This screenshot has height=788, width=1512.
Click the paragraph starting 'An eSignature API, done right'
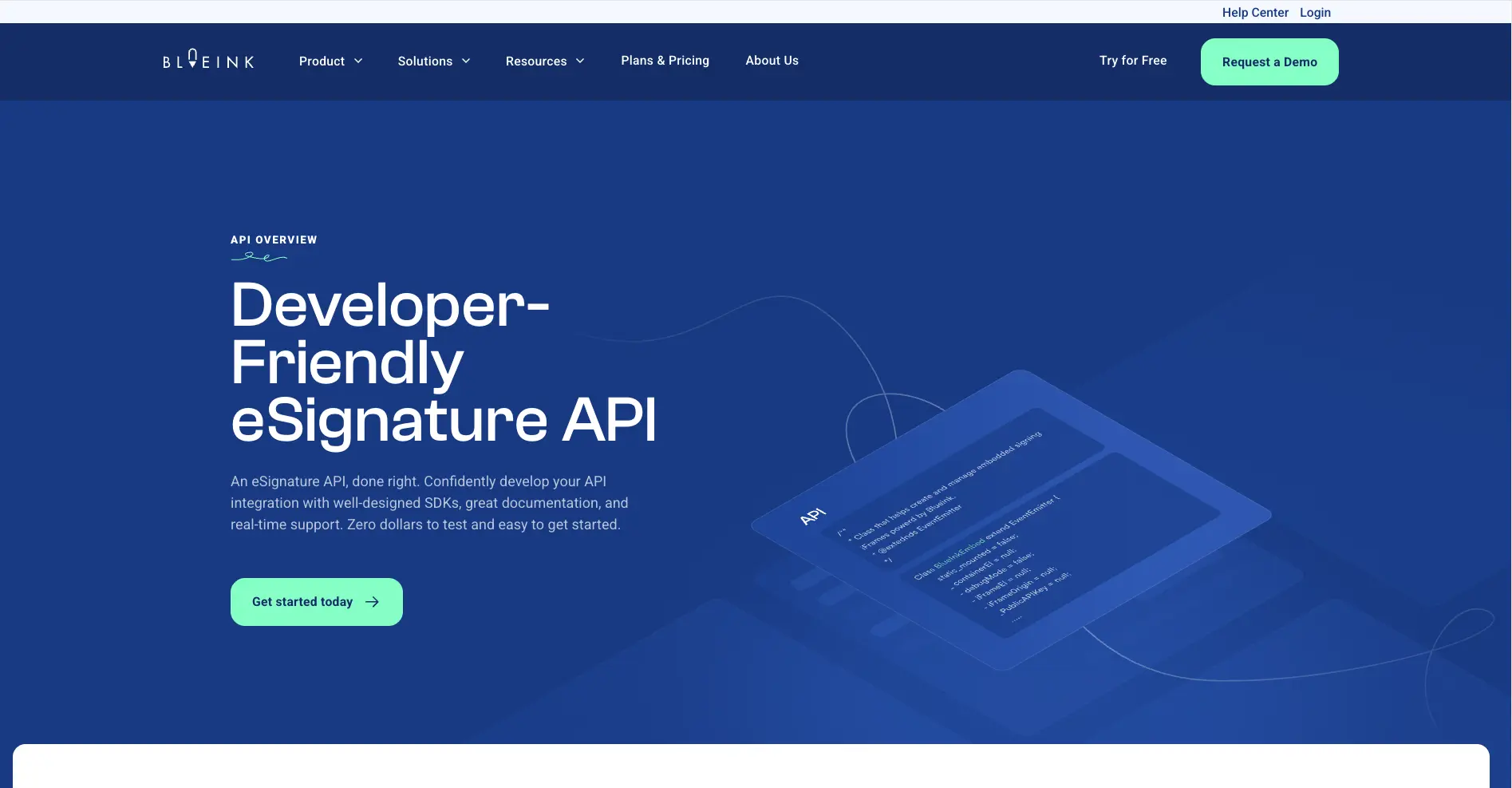429,503
